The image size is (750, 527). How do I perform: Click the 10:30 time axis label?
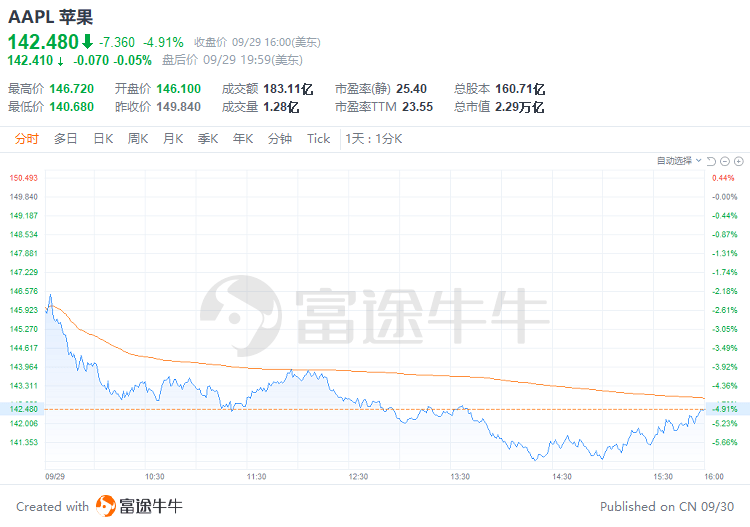point(154,477)
